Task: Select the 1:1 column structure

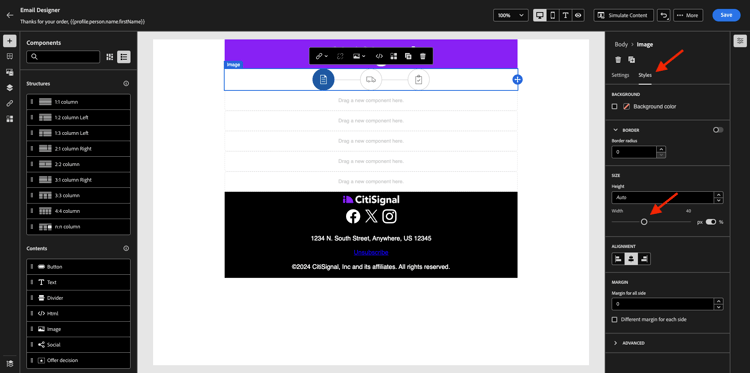Action: click(x=78, y=102)
